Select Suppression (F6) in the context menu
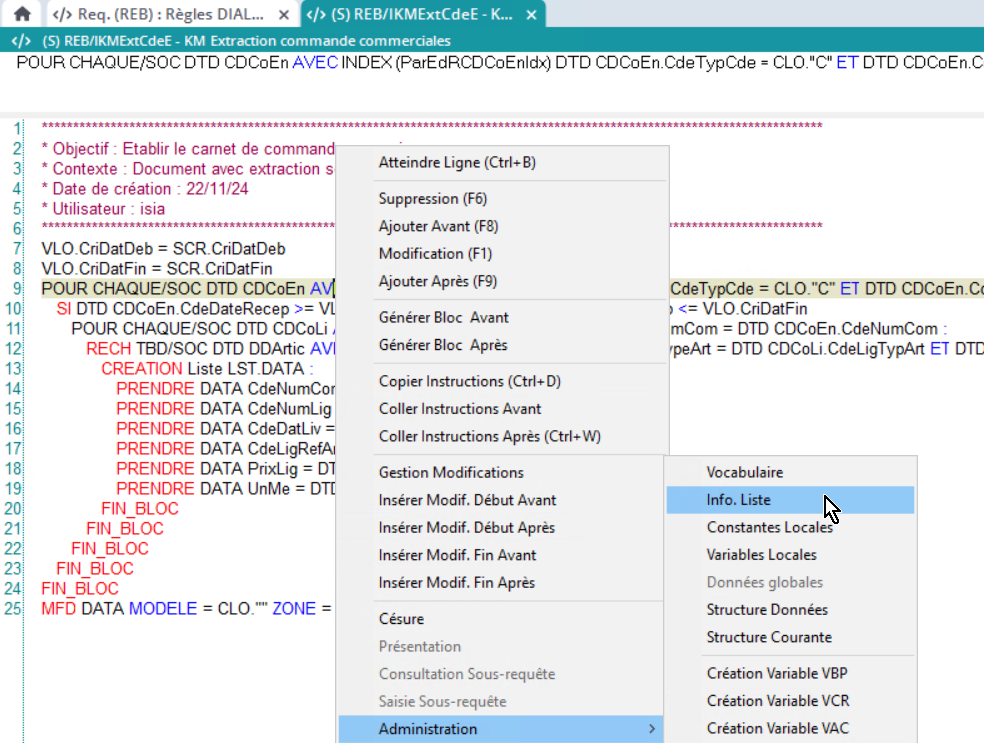This screenshot has height=744, width=984. [x=432, y=199]
